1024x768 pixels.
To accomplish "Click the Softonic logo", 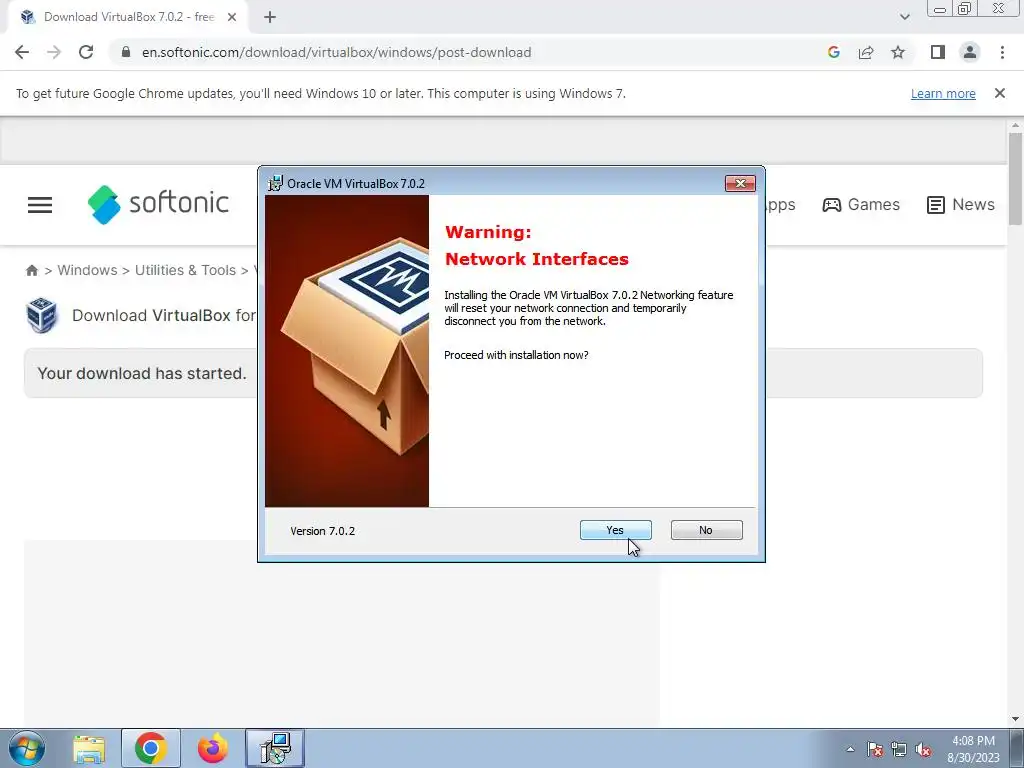I will coord(158,204).
